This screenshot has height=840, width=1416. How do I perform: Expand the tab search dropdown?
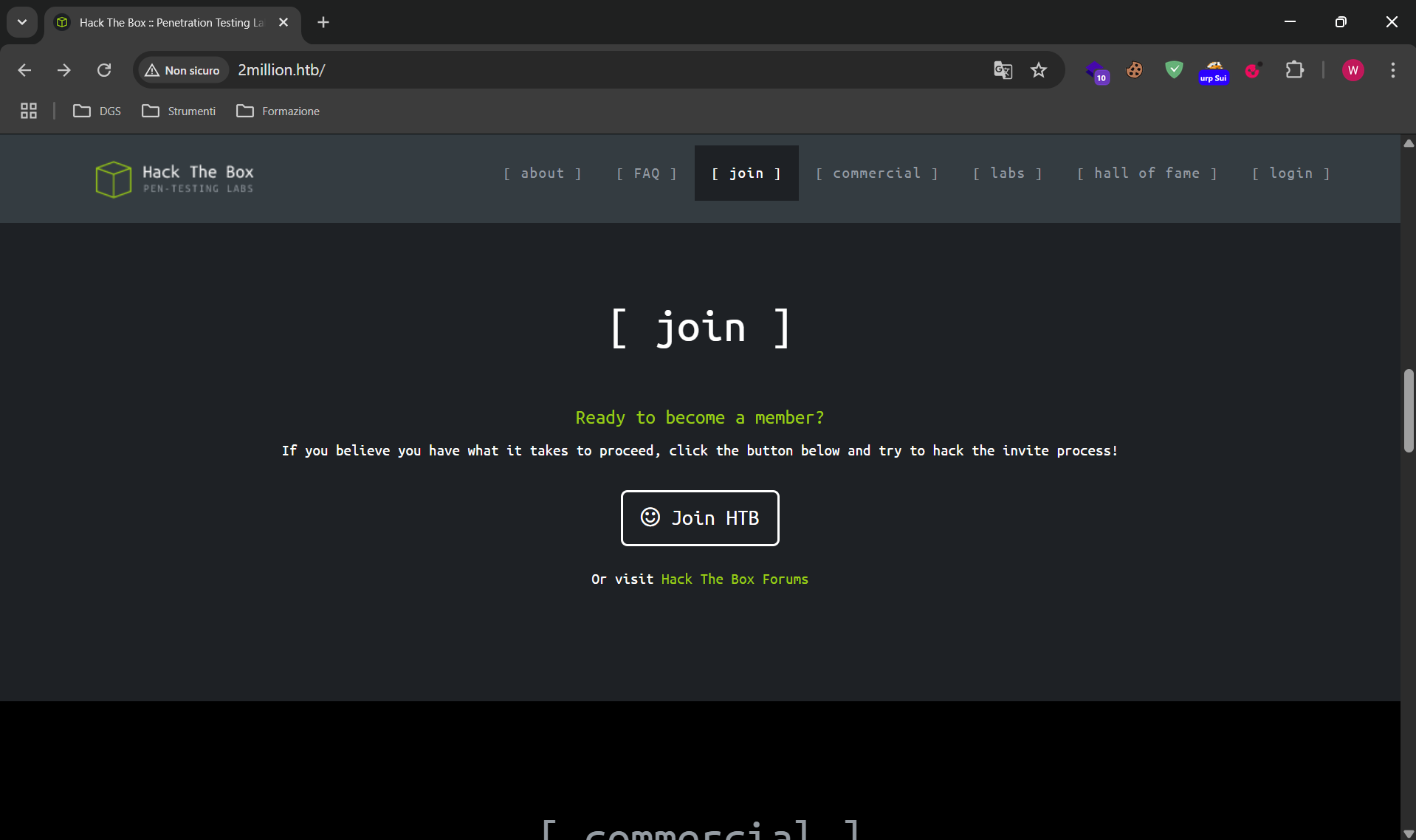coord(22,22)
